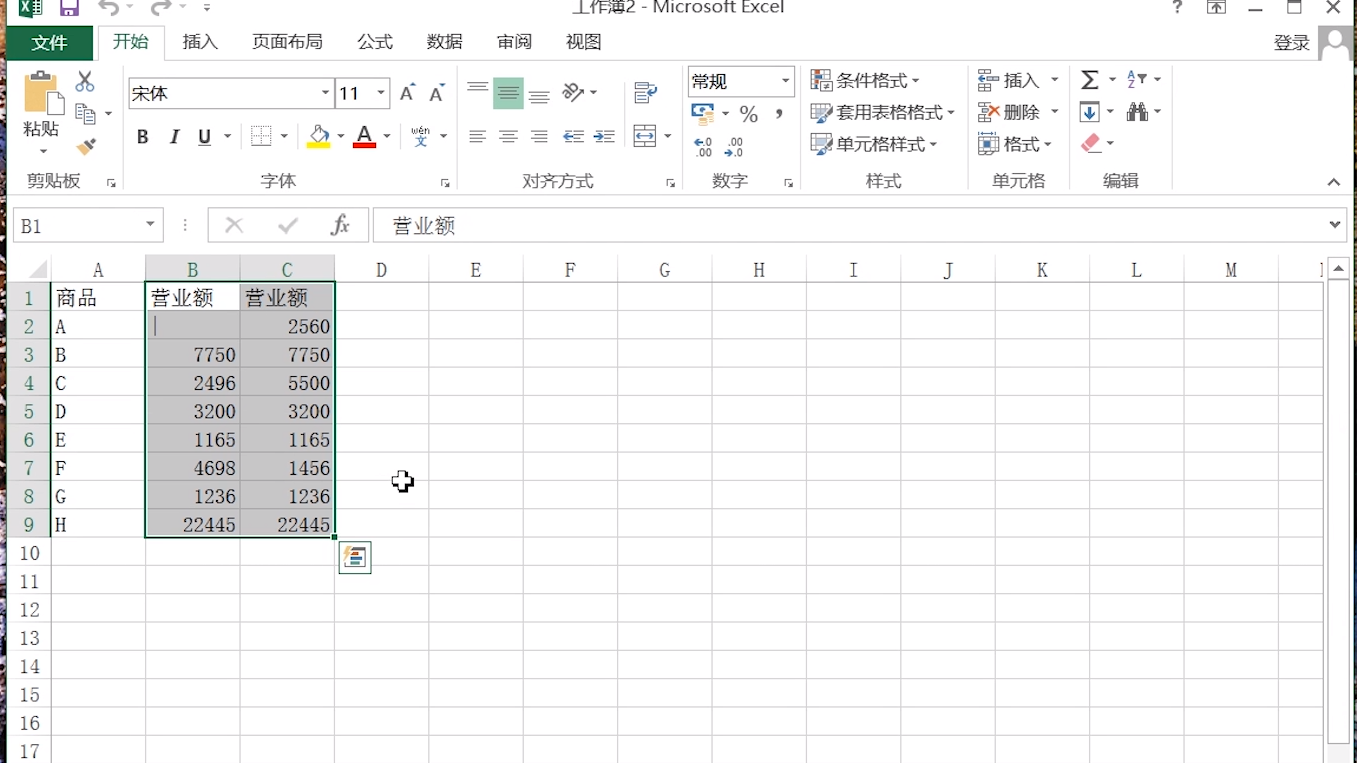Image resolution: width=1357 pixels, height=763 pixels.
Task: Click the format painter brush icon
Action: (x=87, y=147)
